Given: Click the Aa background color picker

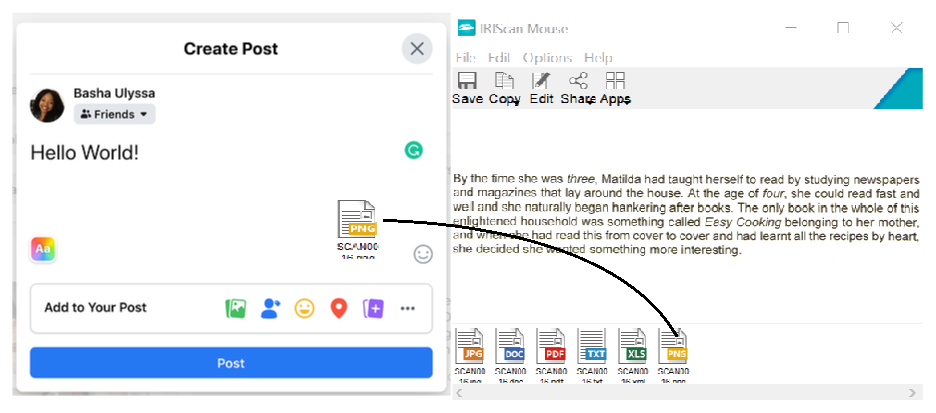Looking at the screenshot, I should [42, 249].
